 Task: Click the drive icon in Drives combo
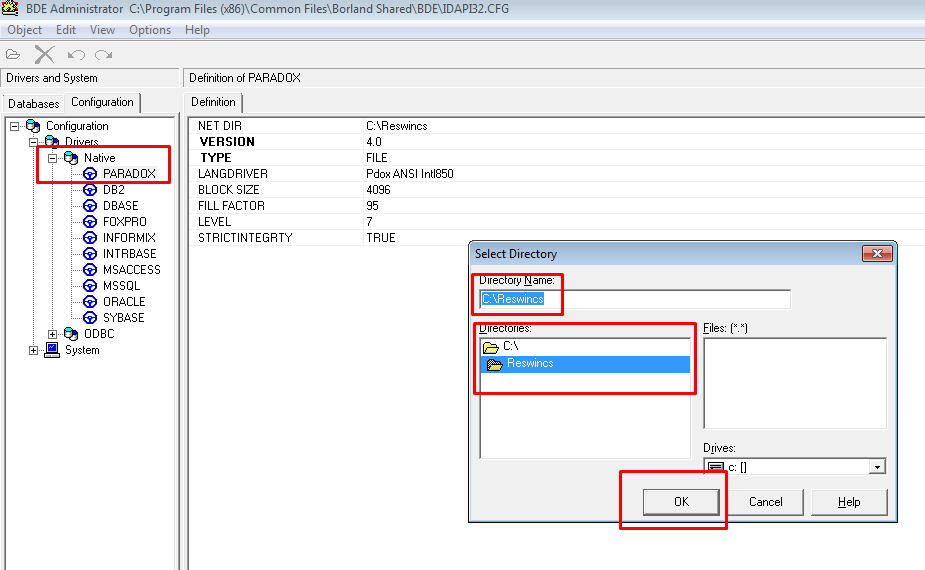pos(716,467)
